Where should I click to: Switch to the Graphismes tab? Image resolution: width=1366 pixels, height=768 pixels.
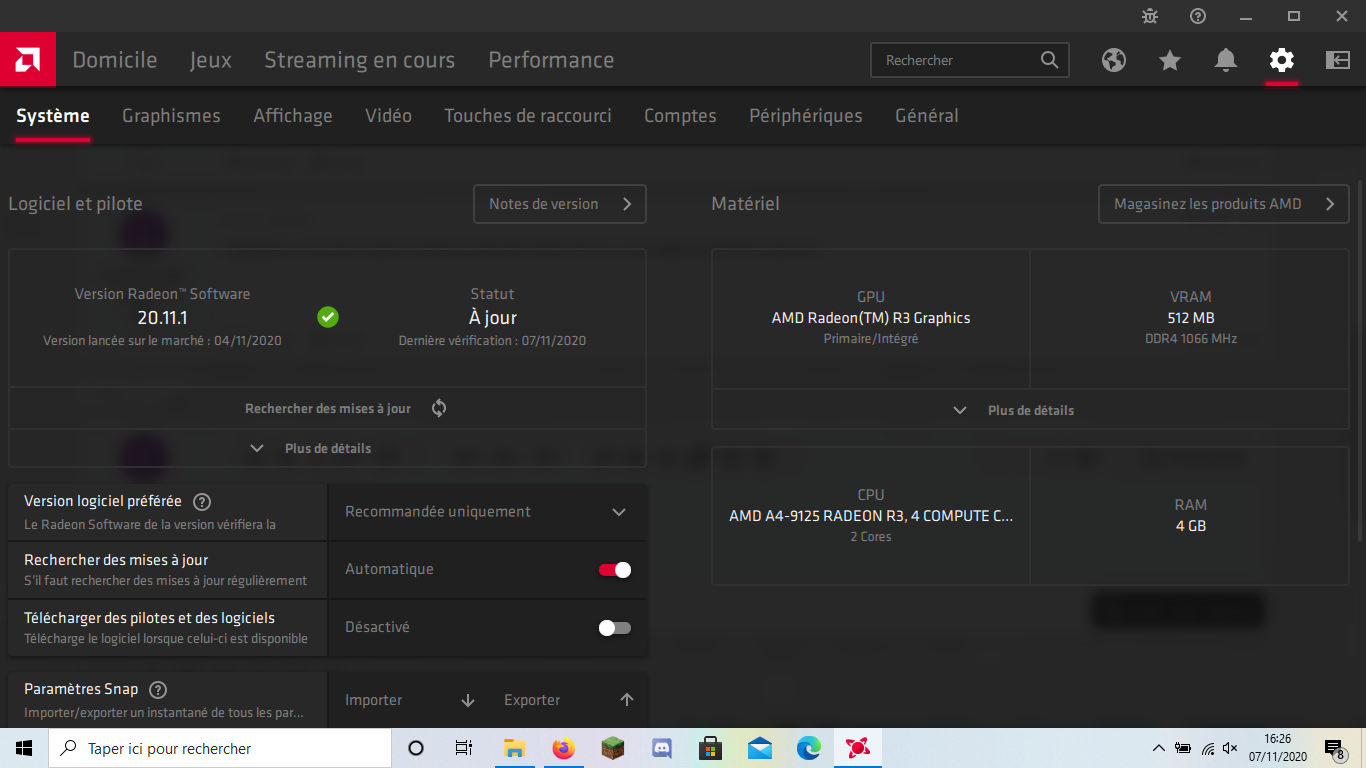(x=171, y=116)
